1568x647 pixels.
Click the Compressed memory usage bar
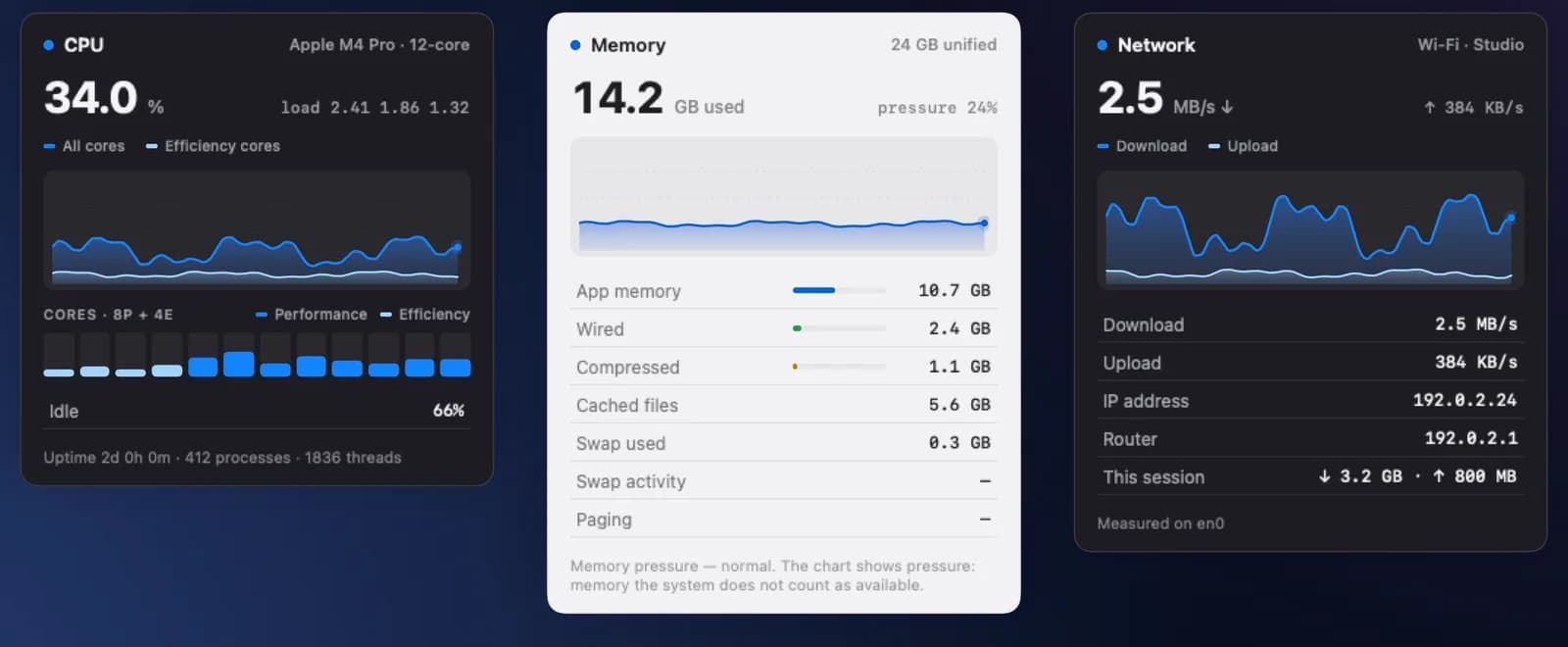point(839,367)
